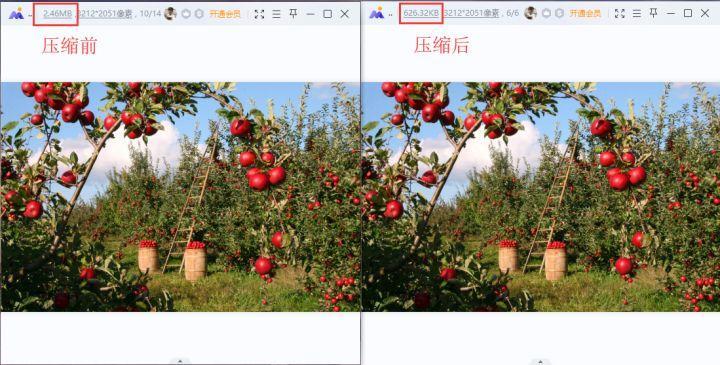Click the app logo in the left viewer window
Image resolution: width=720 pixels, height=365 pixels.
click(x=16, y=13)
